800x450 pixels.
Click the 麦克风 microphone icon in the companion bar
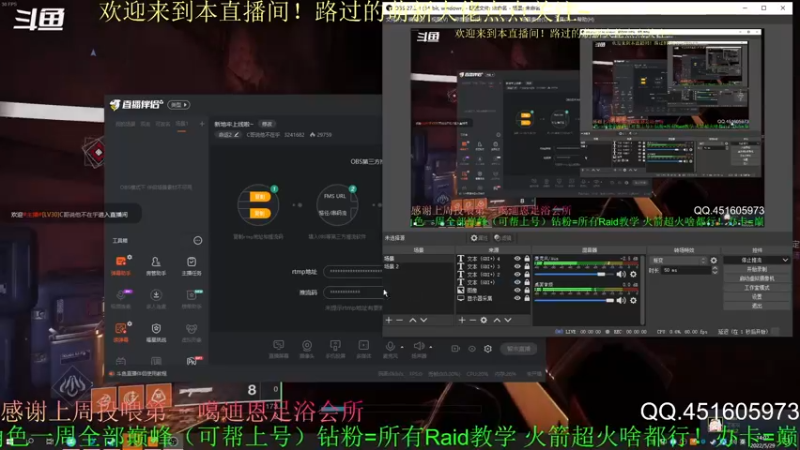pos(390,348)
